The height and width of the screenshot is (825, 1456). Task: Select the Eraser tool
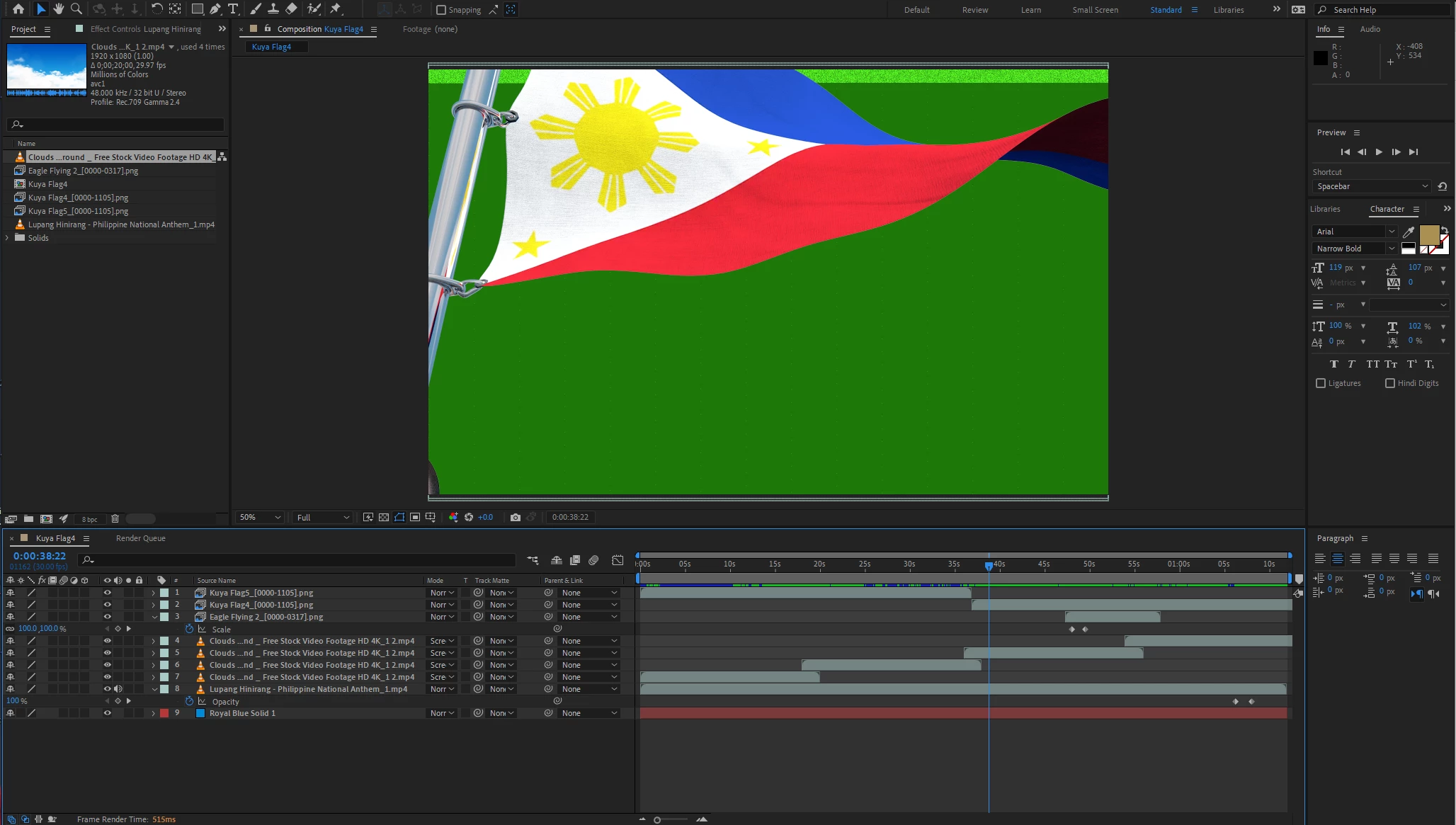pos(291,9)
